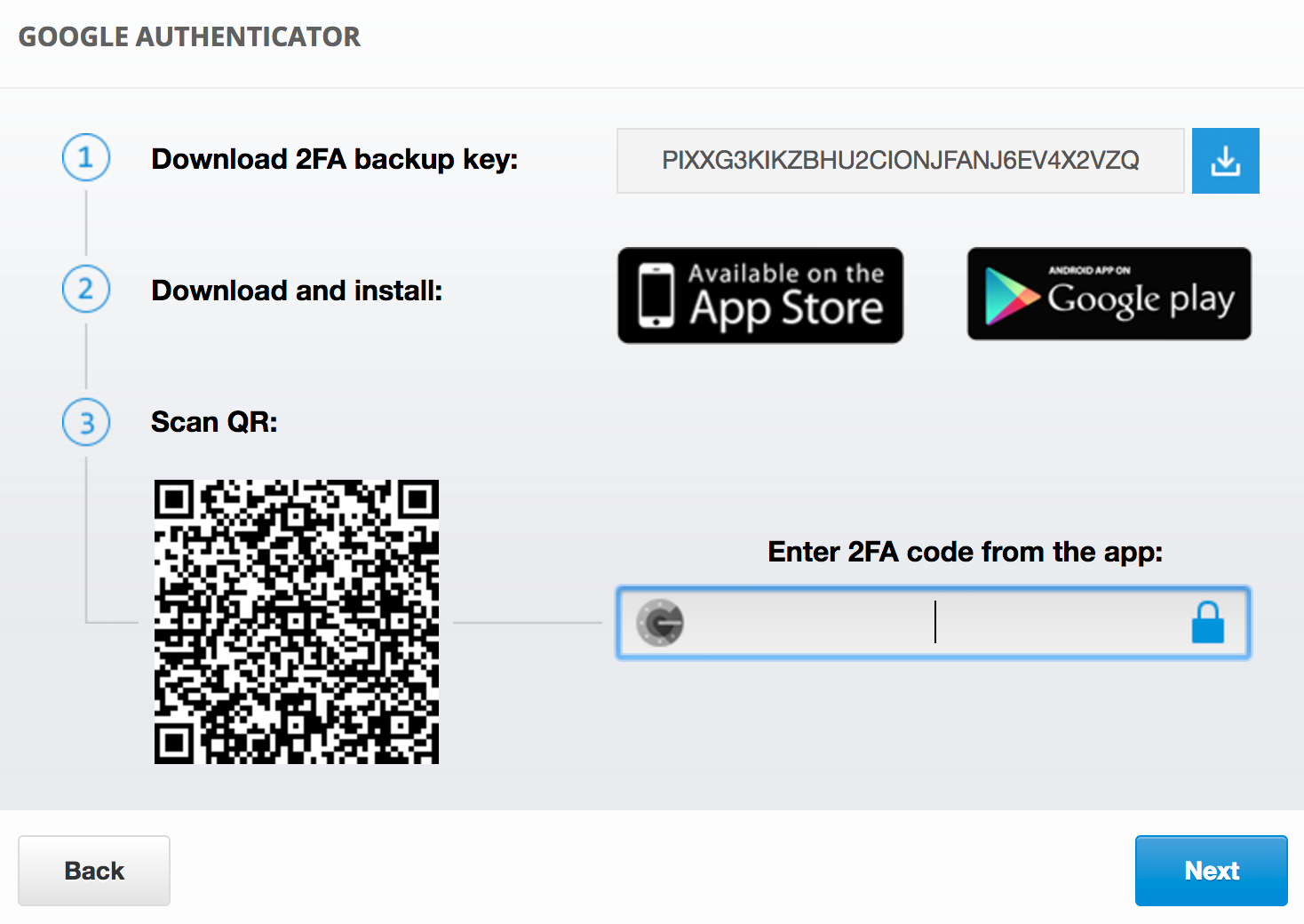This screenshot has width=1304, height=924.
Task: Click the Google Authenticator heading
Action: tap(189, 36)
